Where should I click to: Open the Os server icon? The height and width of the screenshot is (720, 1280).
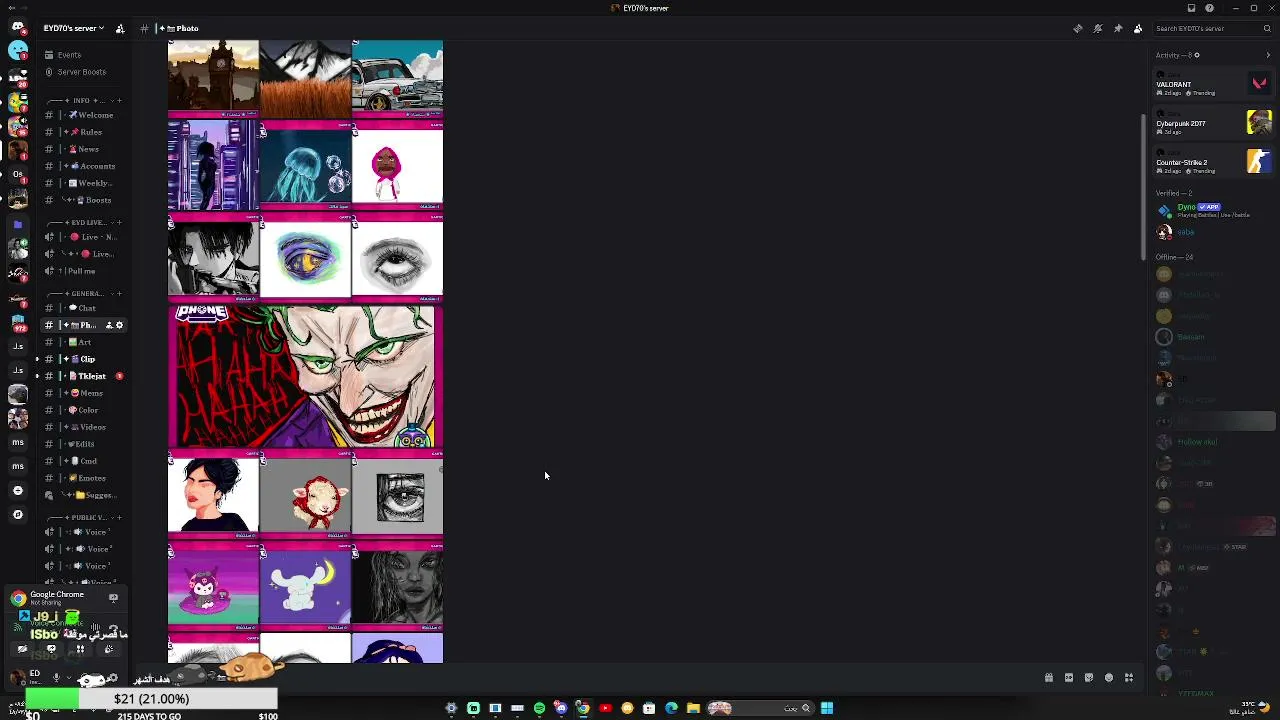(x=18, y=174)
